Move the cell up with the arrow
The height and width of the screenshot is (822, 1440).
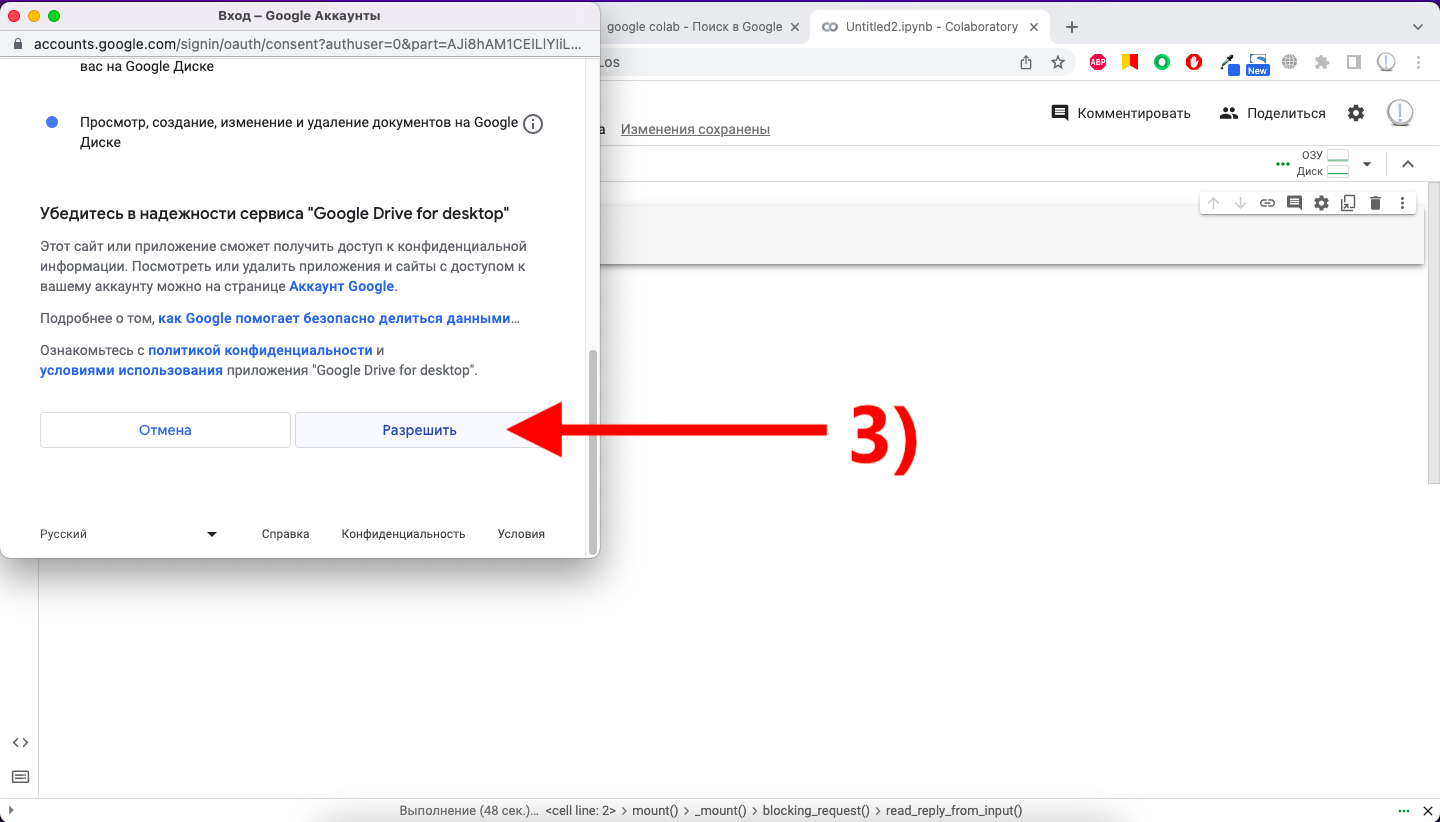pyautogui.click(x=1213, y=203)
